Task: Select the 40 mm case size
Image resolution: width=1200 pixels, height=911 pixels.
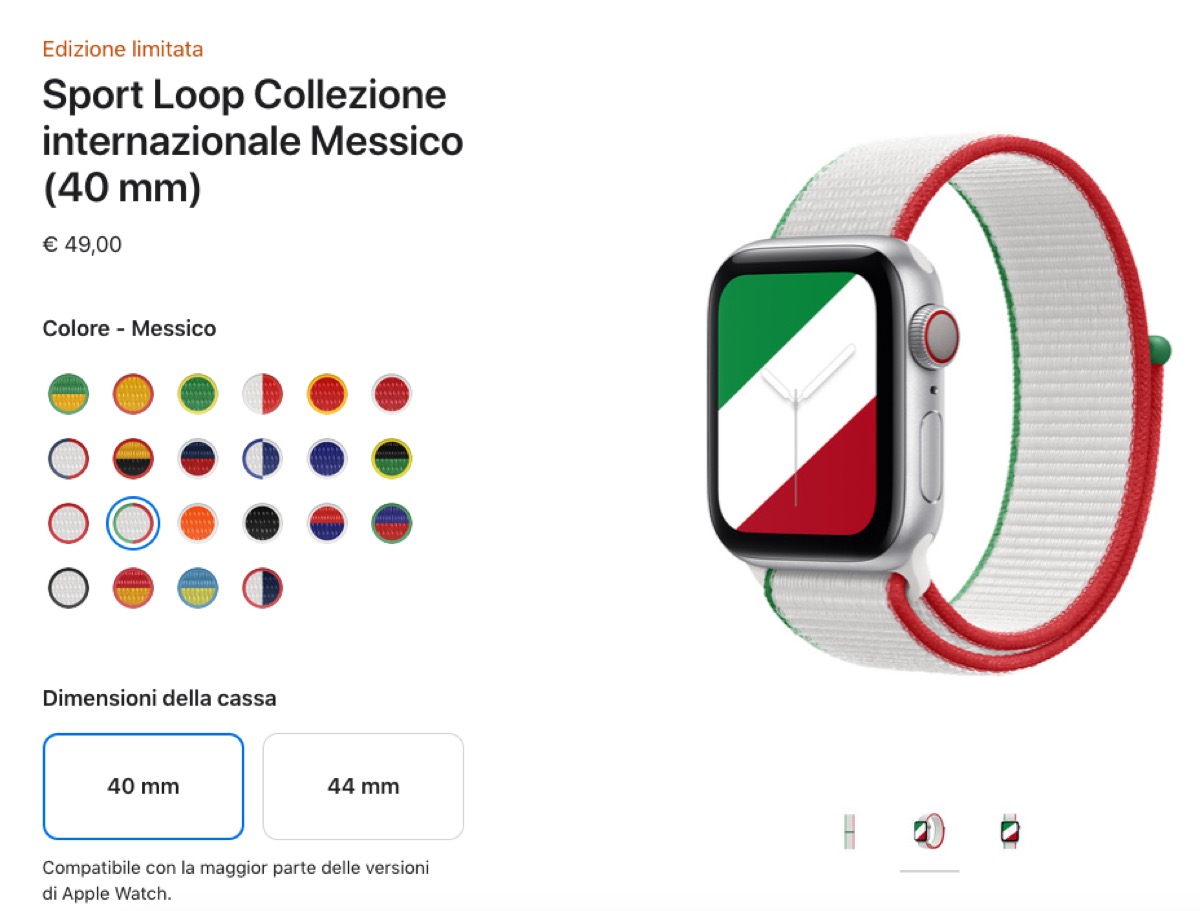Action: click(x=143, y=786)
